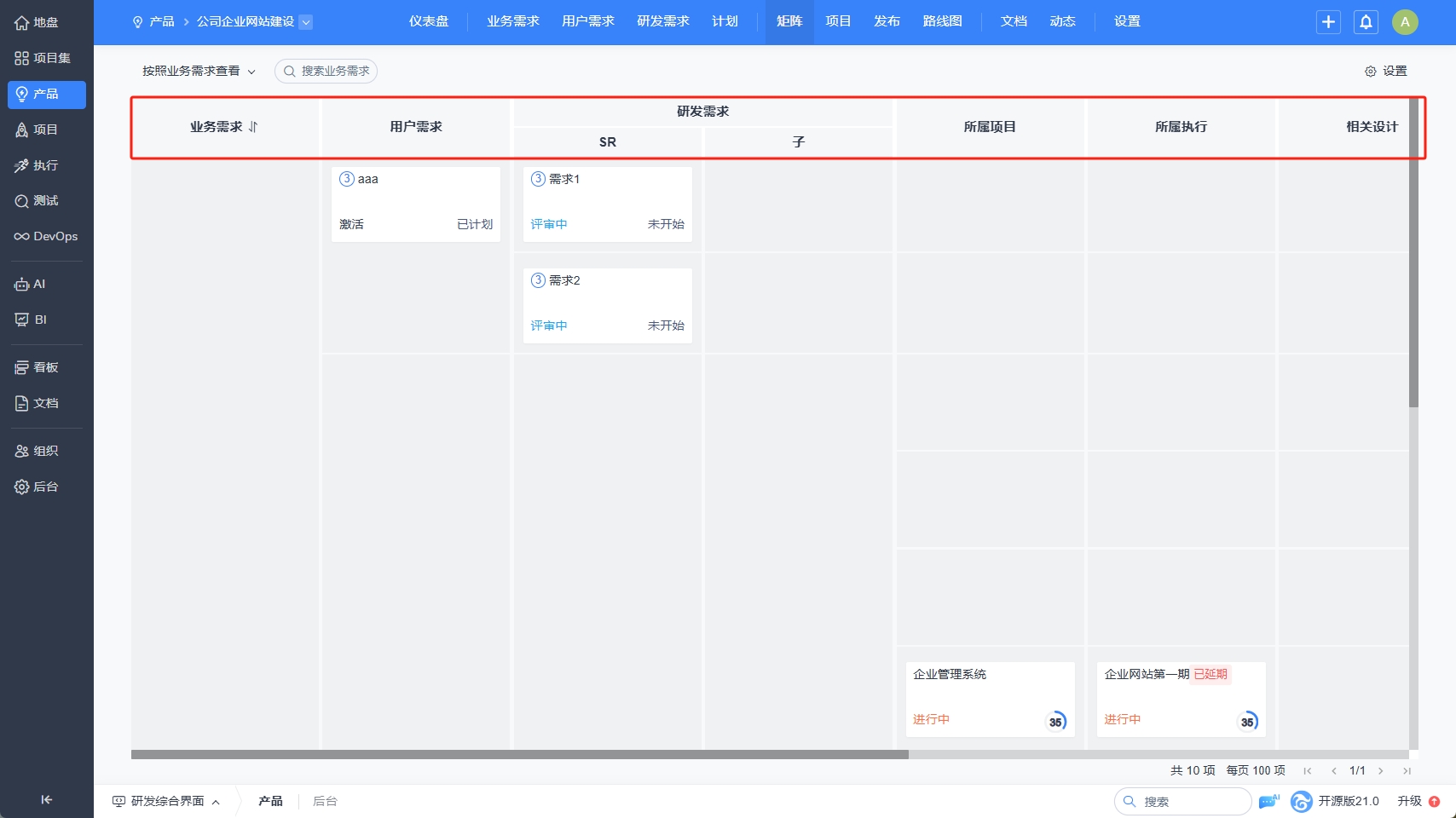
Task: Click the horizontal scrollbar of the matrix
Action: point(519,754)
